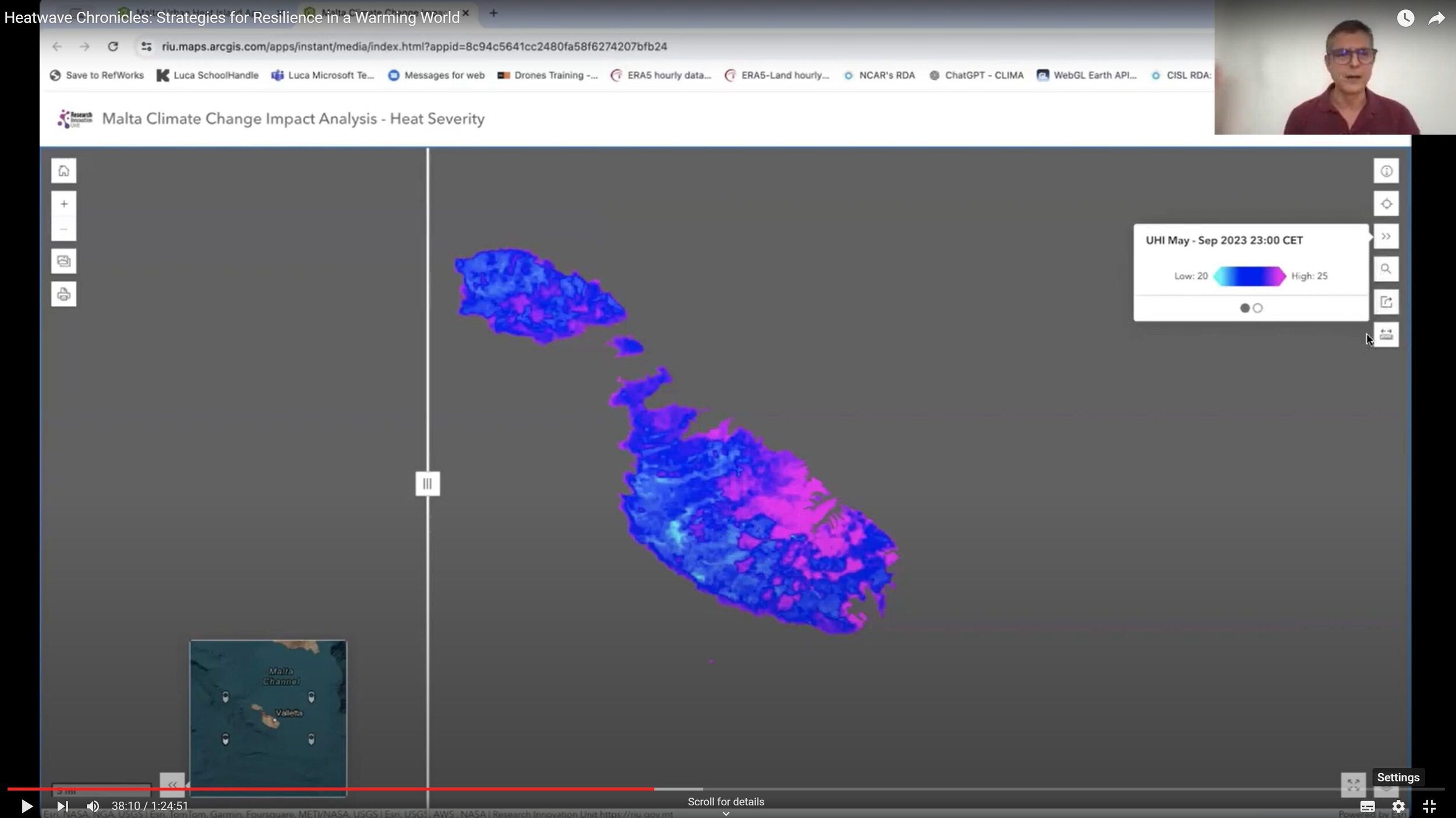The height and width of the screenshot is (818, 1456).
Task: Open the info panel icon
Action: 1386,171
